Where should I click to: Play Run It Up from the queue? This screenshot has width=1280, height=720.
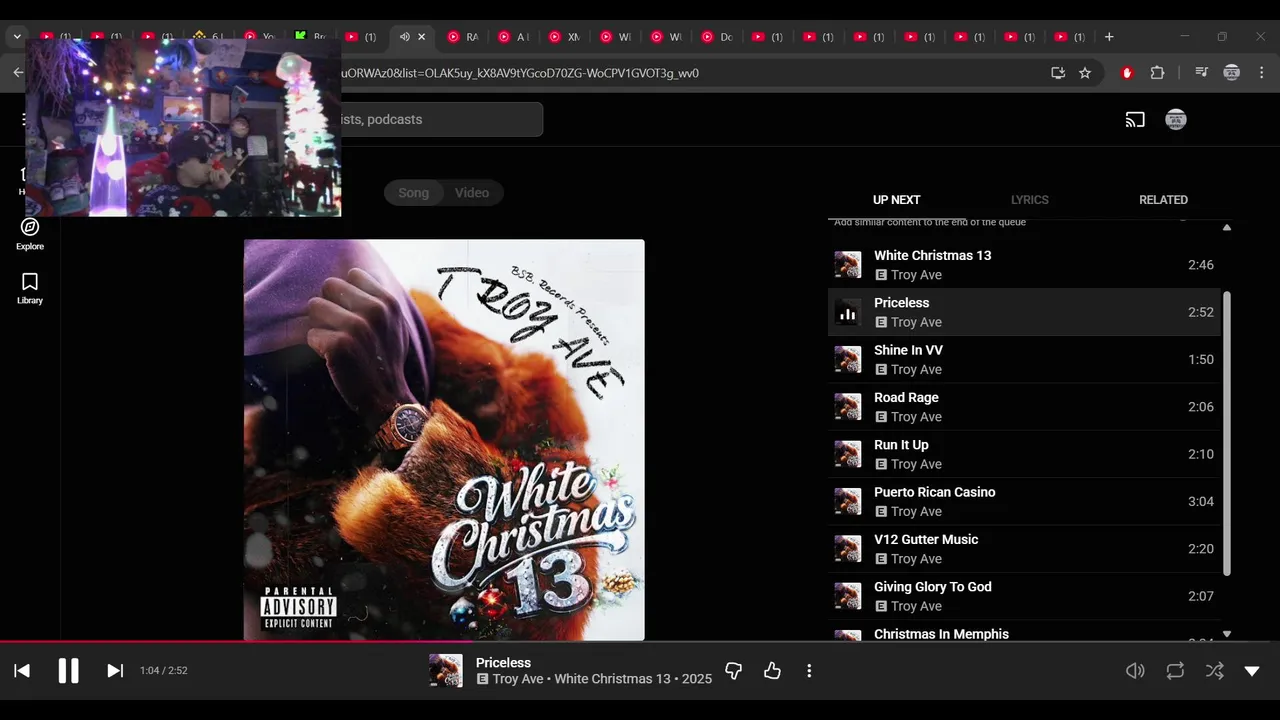click(1024, 454)
